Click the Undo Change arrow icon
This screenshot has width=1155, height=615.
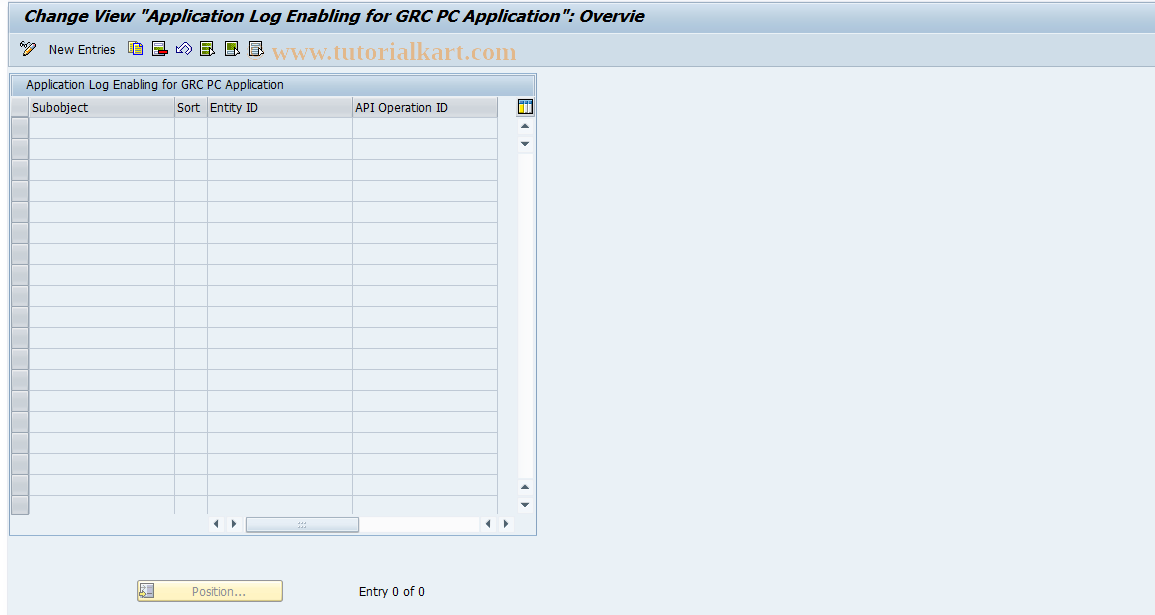[183, 49]
